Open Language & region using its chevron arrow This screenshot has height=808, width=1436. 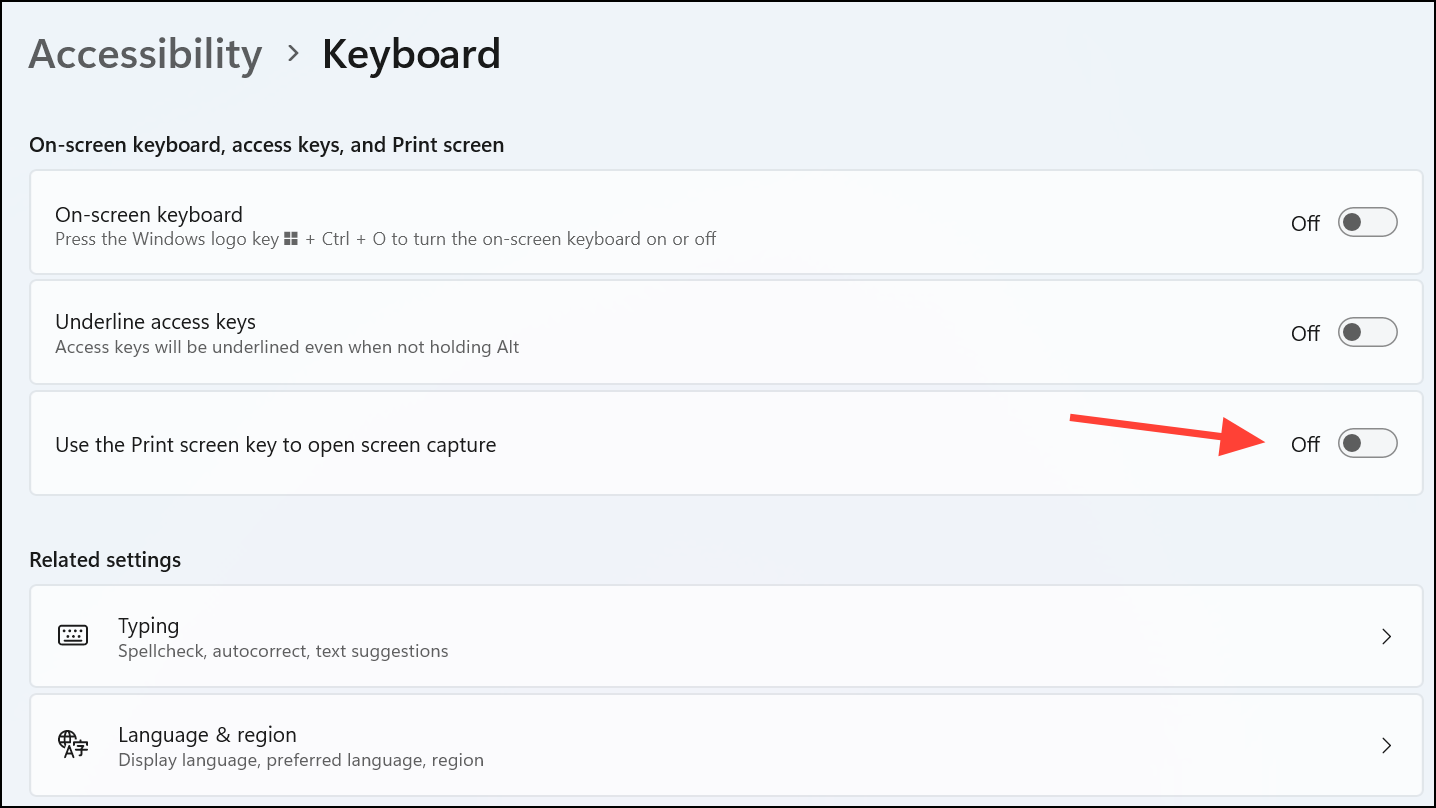click(1386, 745)
